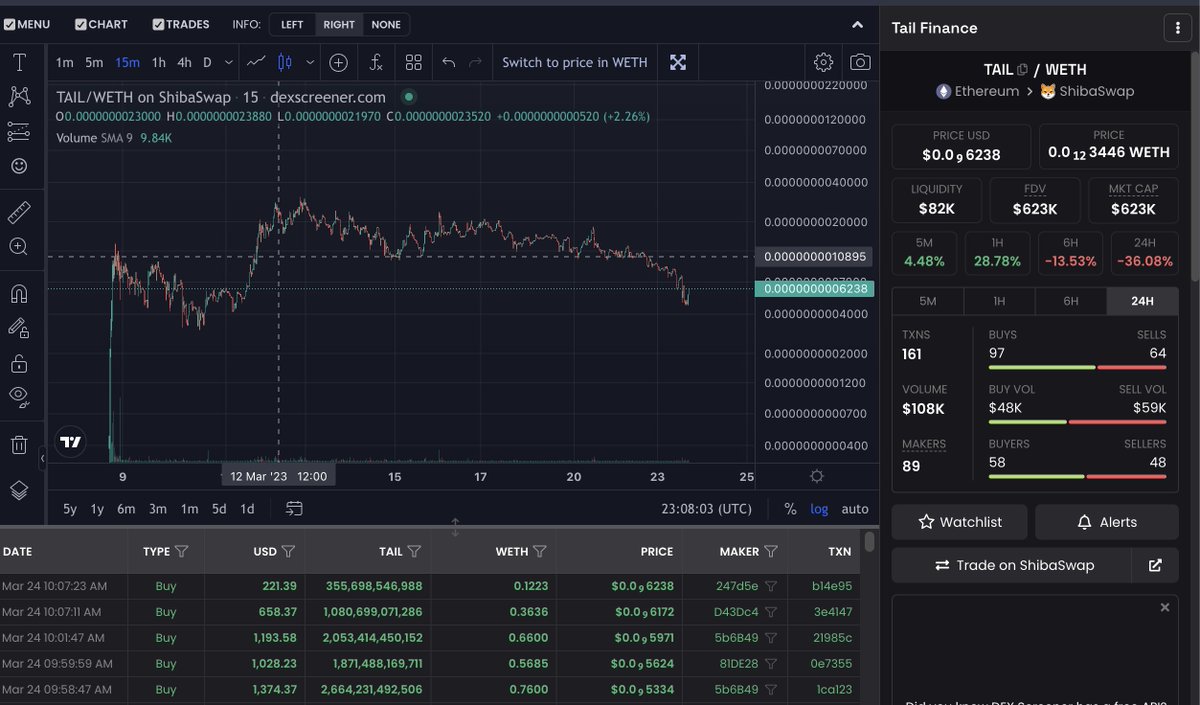
Task: Select 5m chart interval
Action: click(93, 62)
